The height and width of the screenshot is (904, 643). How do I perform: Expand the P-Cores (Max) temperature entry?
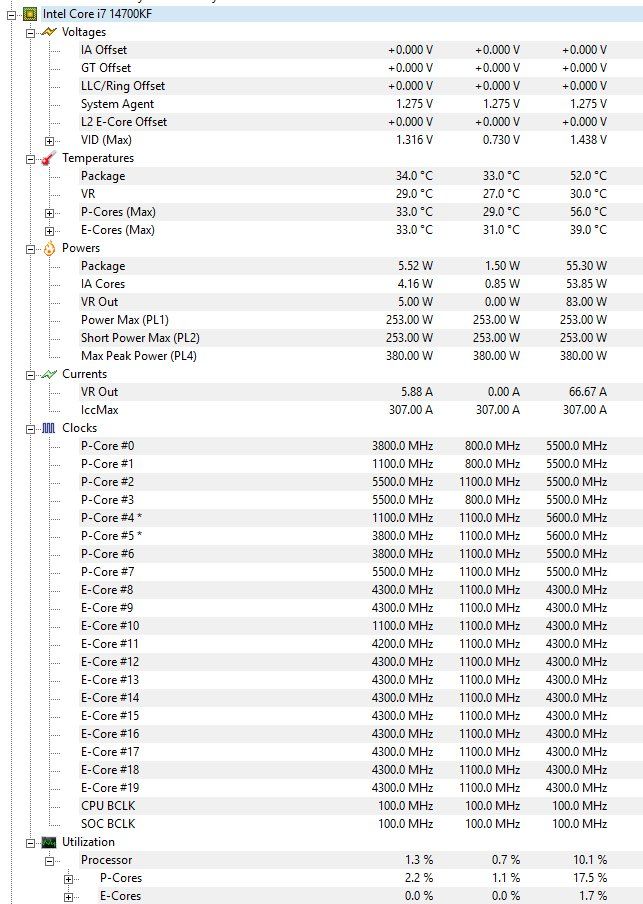pos(50,213)
